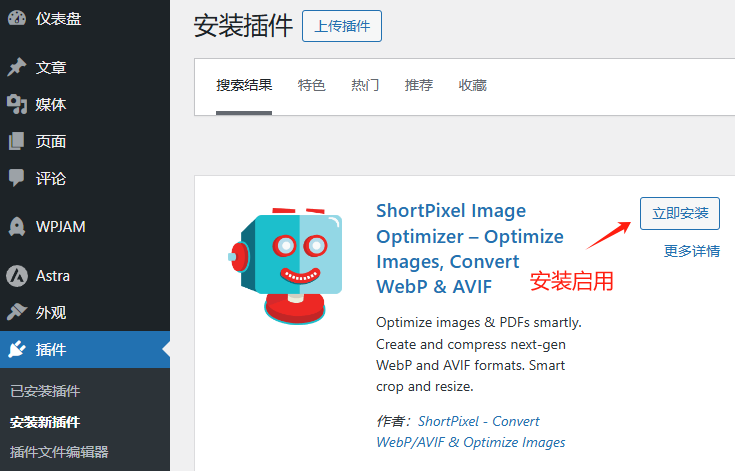
Task: Select the 推荐 tab
Action: [x=419, y=86]
